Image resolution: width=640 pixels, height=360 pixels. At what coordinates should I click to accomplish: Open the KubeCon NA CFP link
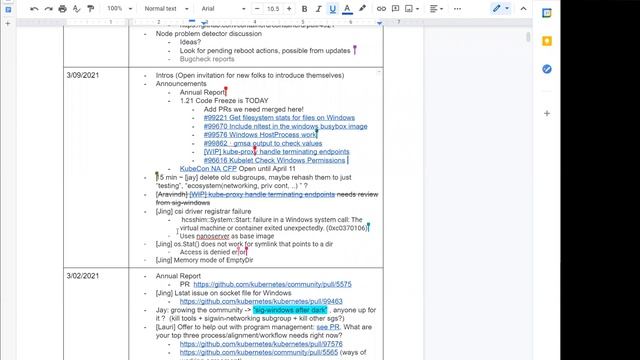[x=208, y=169]
